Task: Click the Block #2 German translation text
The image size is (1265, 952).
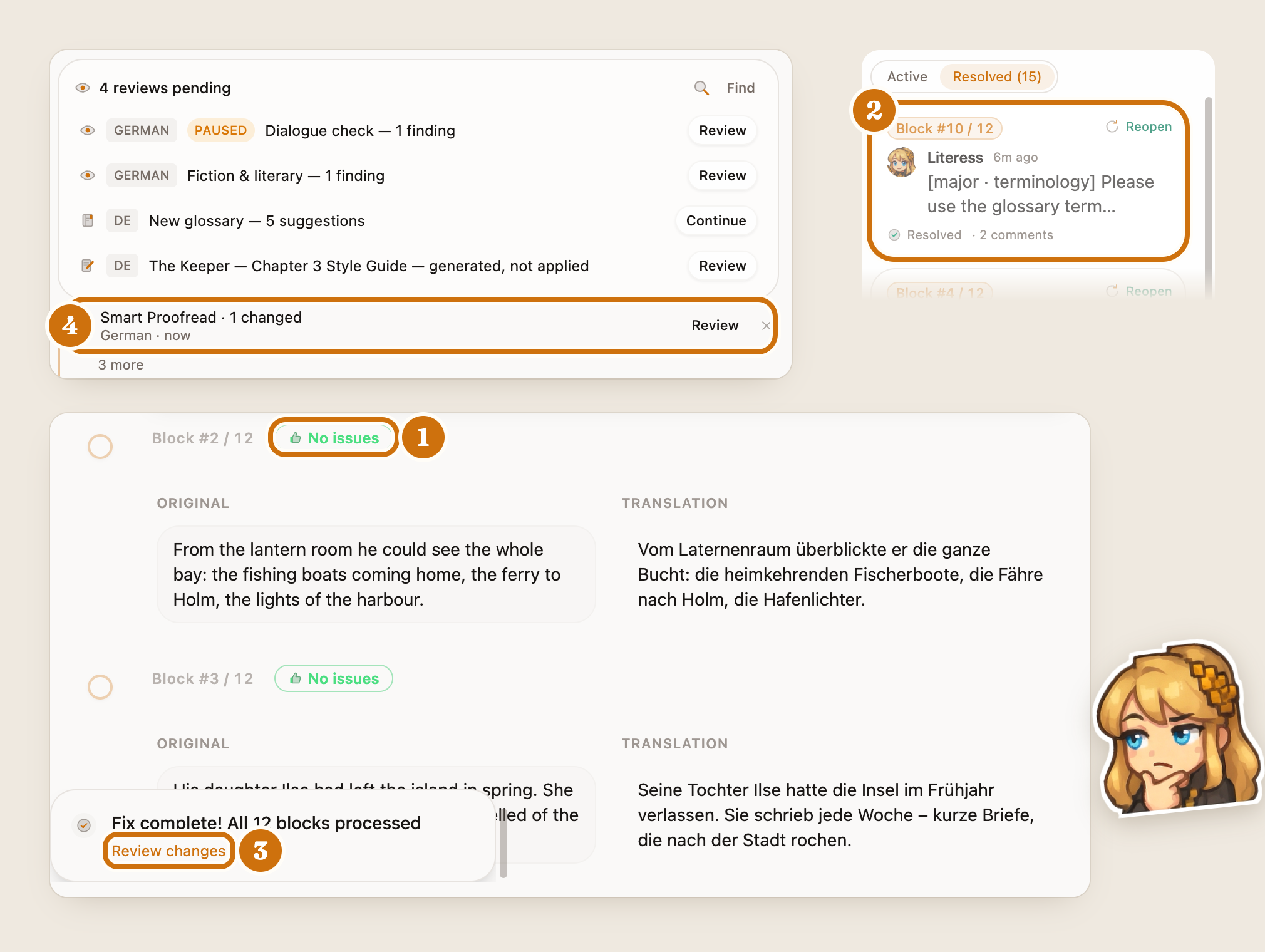Action: (x=840, y=574)
